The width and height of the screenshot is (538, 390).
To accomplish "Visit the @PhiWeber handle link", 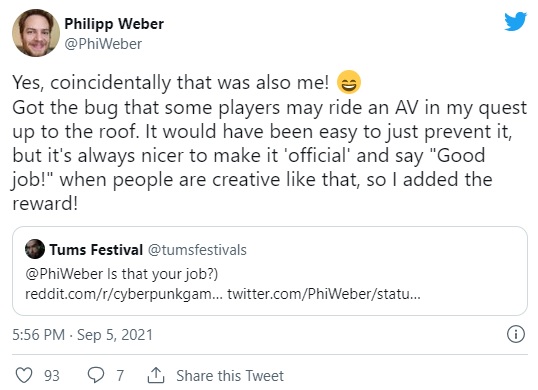I will (103, 44).
